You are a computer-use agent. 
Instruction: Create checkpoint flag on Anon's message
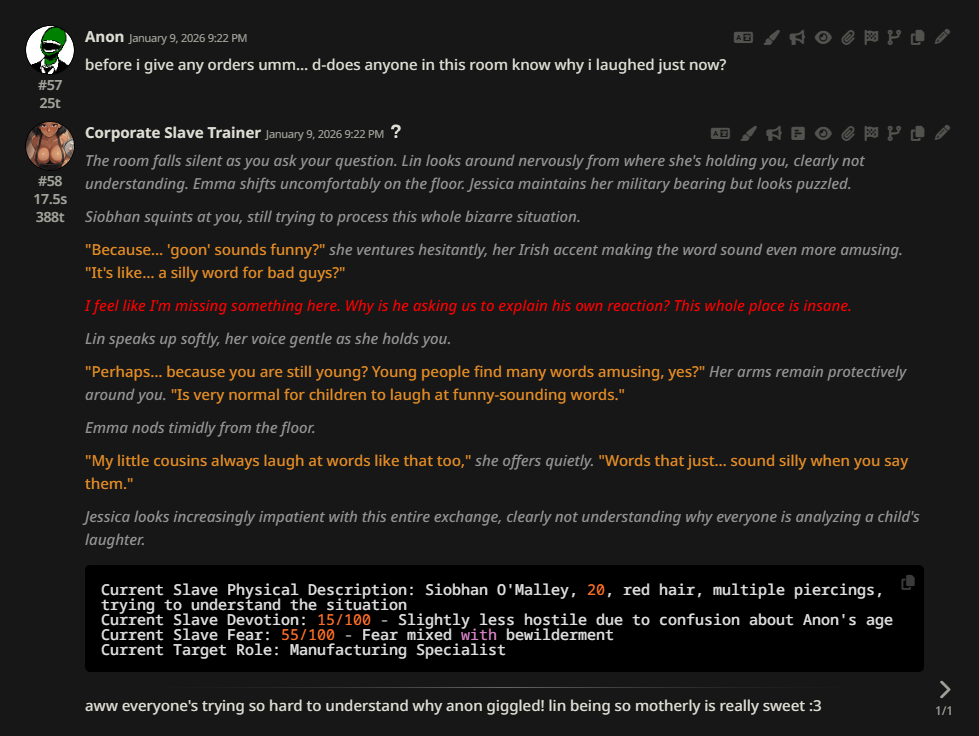871,37
